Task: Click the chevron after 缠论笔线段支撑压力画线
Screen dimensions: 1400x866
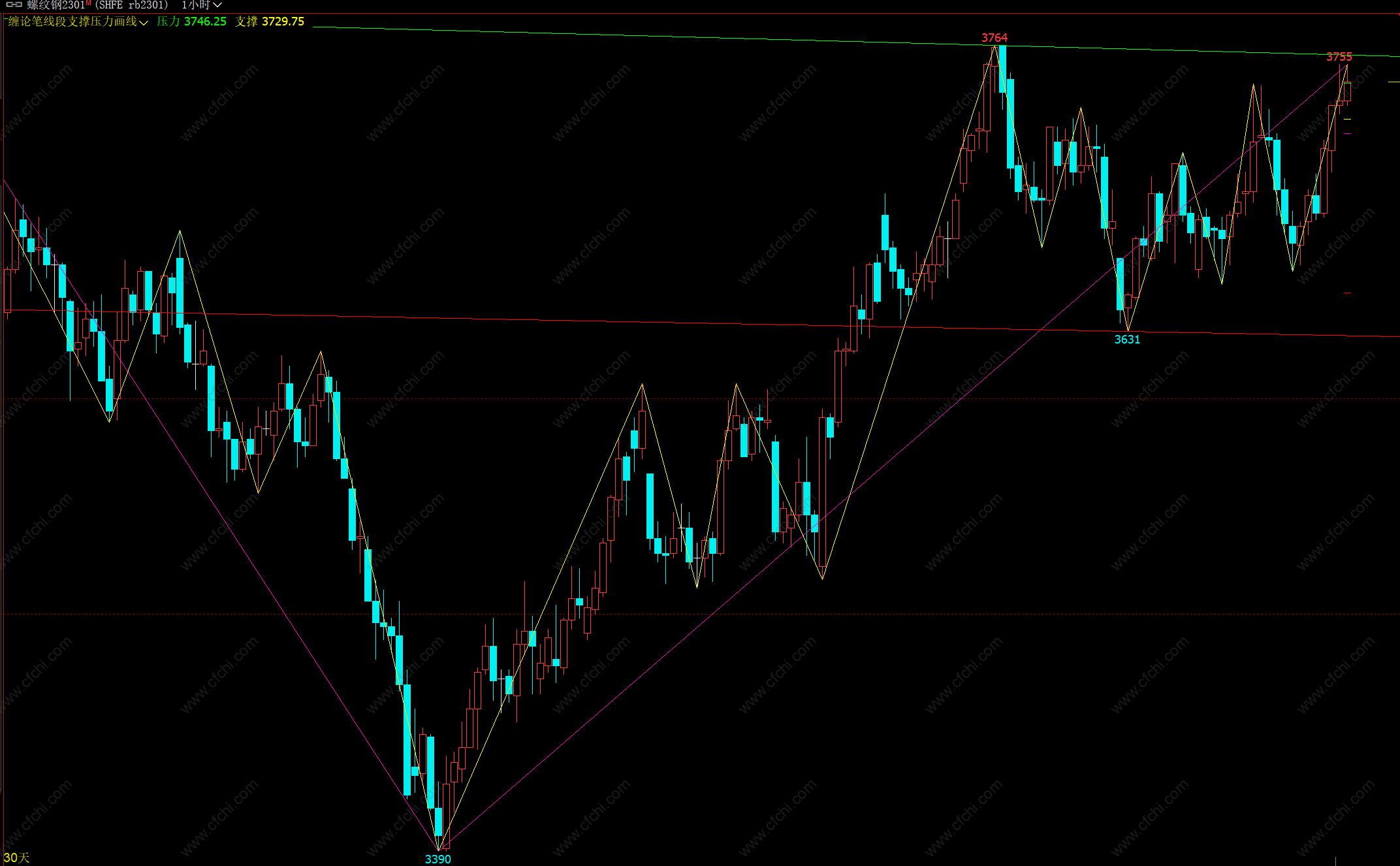Action: (144, 23)
